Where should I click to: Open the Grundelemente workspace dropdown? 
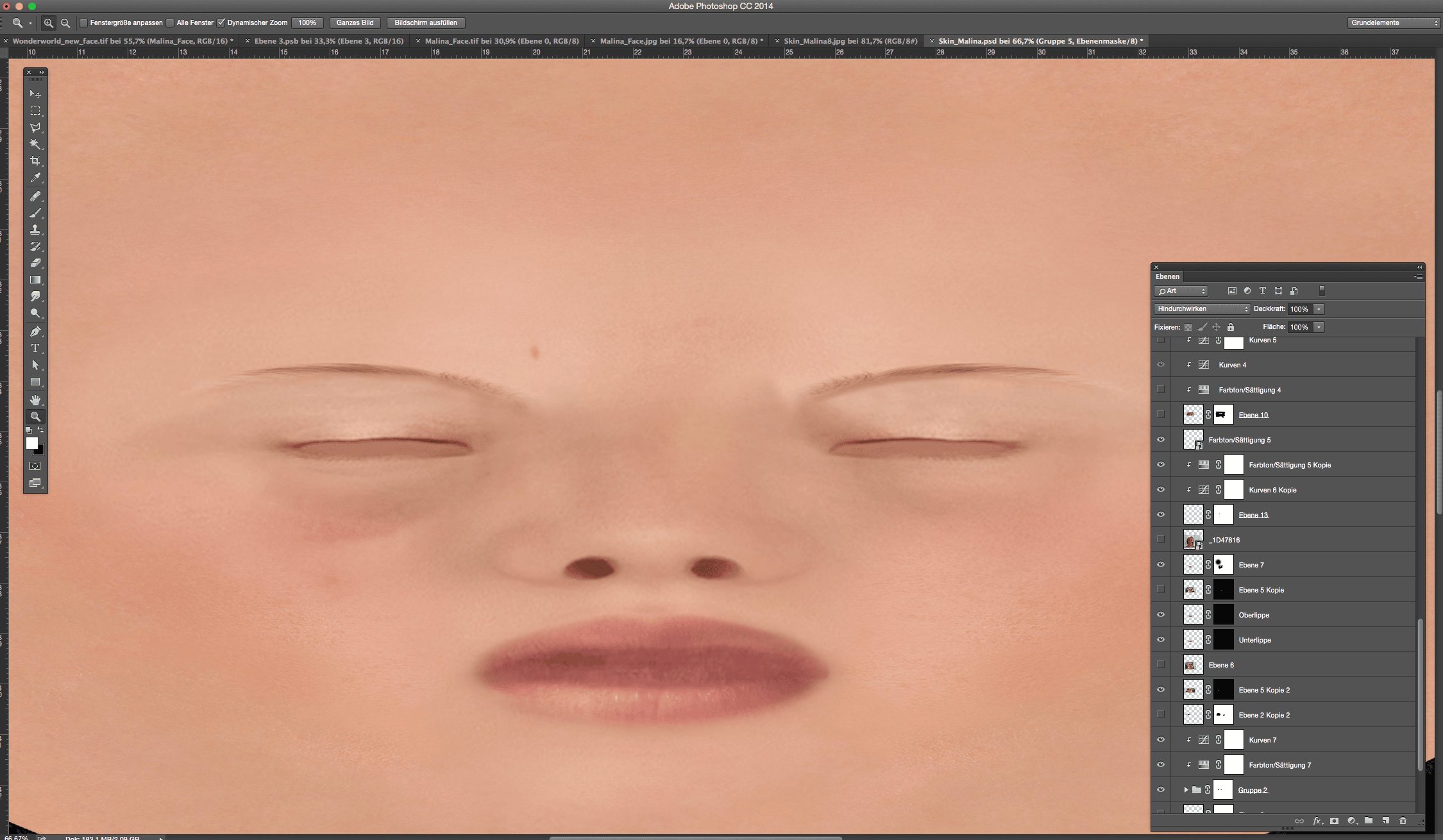[x=1395, y=23]
